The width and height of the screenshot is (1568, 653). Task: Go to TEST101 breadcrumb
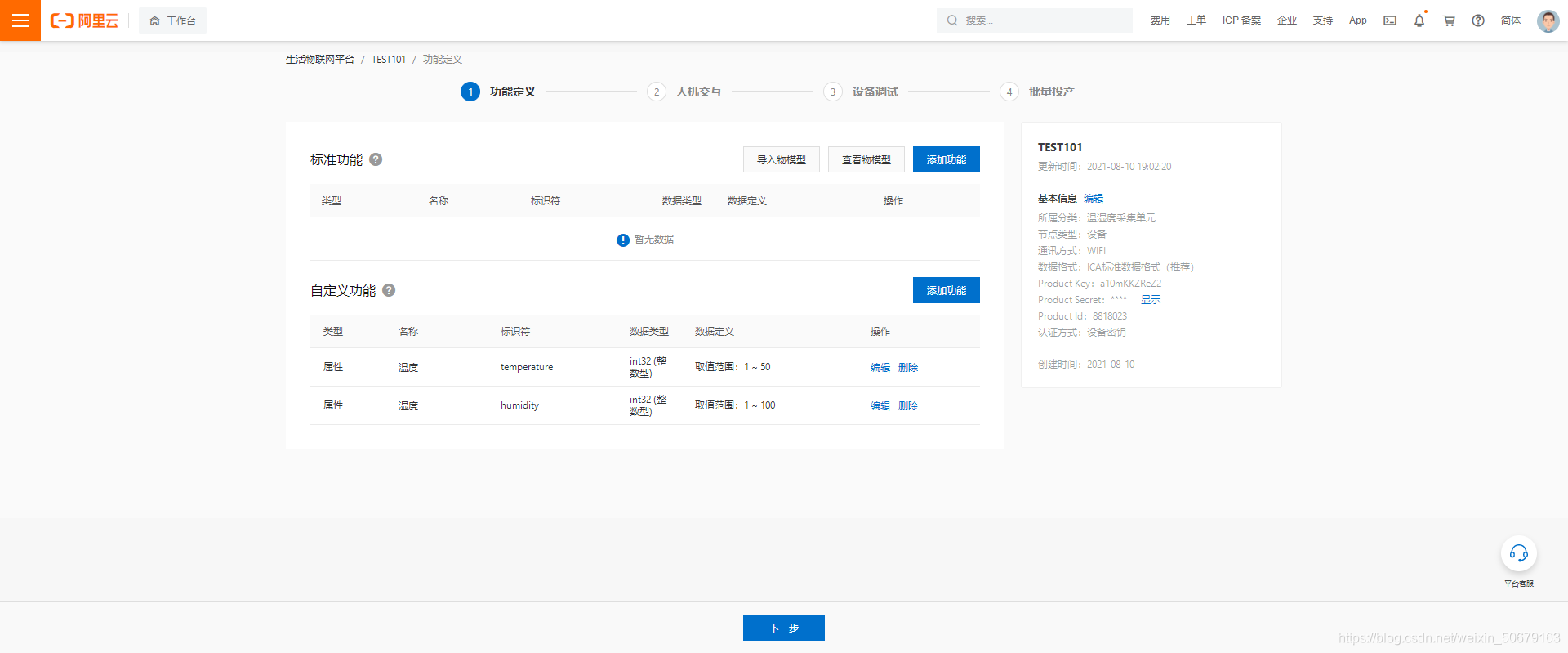(389, 60)
